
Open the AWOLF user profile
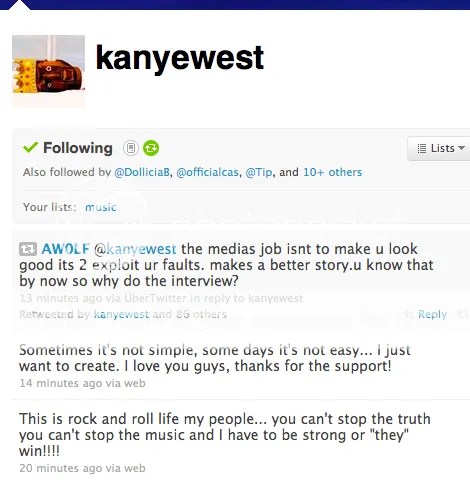pos(66,249)
